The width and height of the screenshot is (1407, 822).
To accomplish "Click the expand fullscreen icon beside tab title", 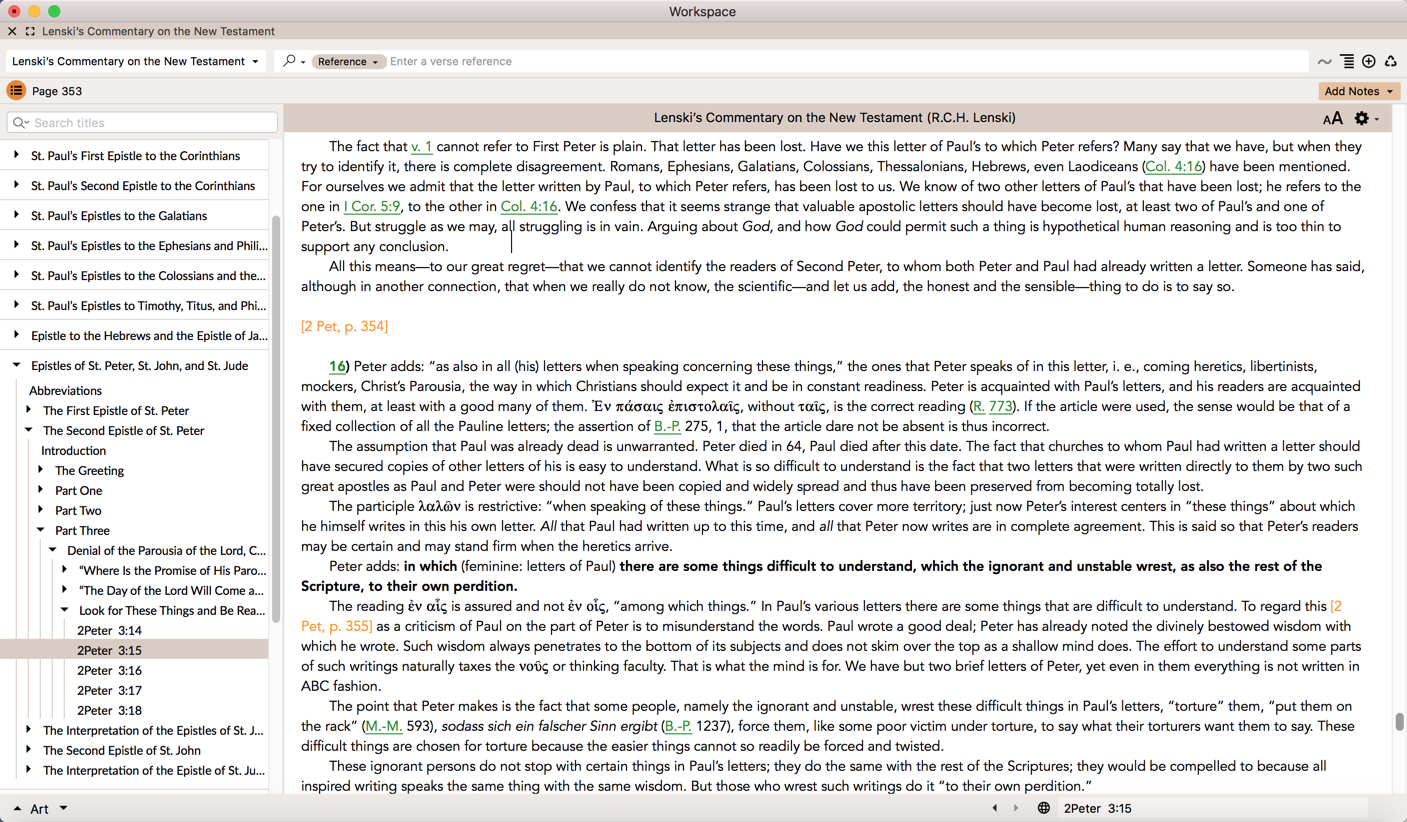I will 30,31.
